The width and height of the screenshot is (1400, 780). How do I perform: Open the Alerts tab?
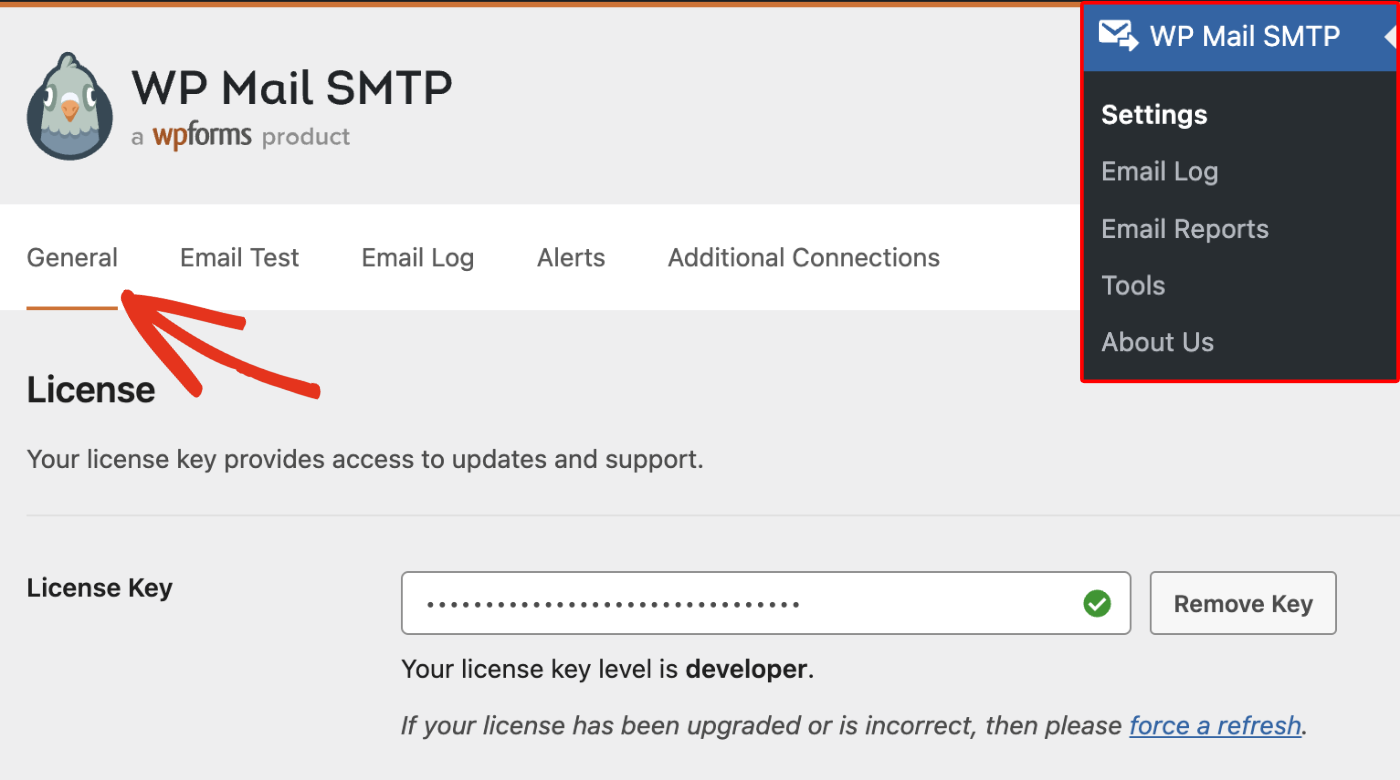click(571, 257)
